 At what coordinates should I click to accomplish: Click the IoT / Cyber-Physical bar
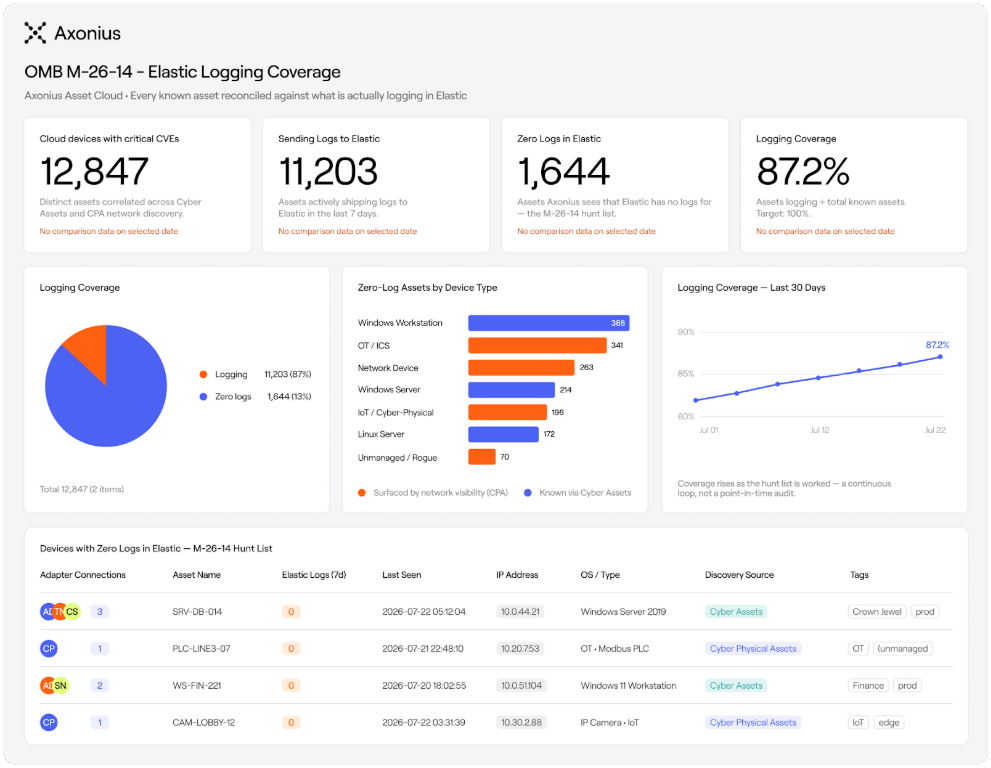pos(508,412)
